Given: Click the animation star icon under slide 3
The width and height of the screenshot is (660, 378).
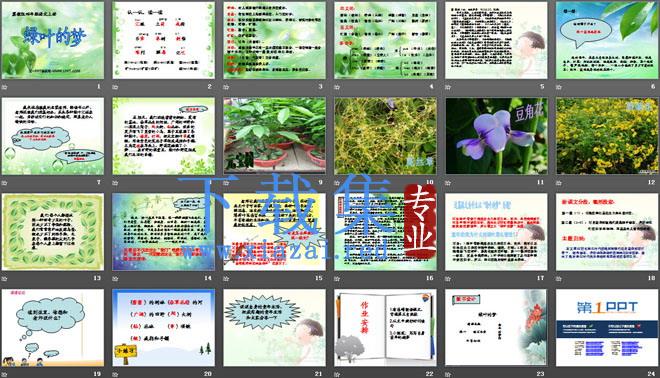Looking at the screenshot, I should 226,87.
